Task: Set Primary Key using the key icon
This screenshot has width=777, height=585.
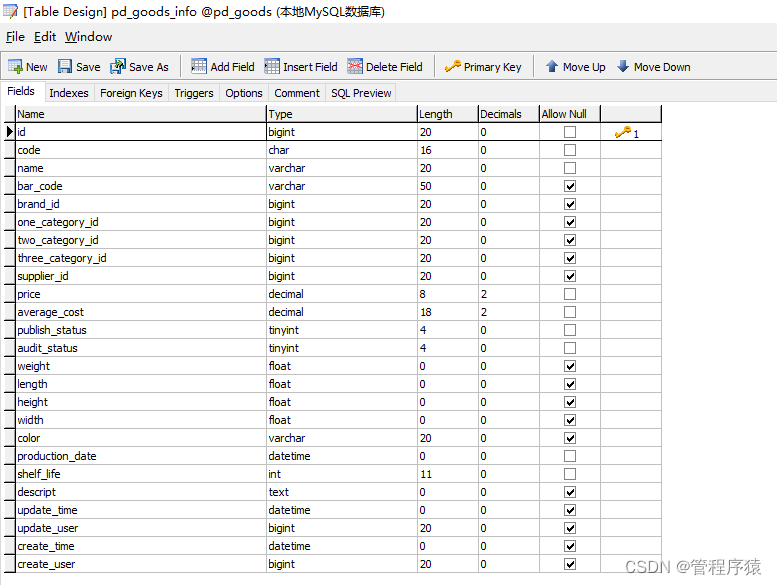Action: point(452,66)
